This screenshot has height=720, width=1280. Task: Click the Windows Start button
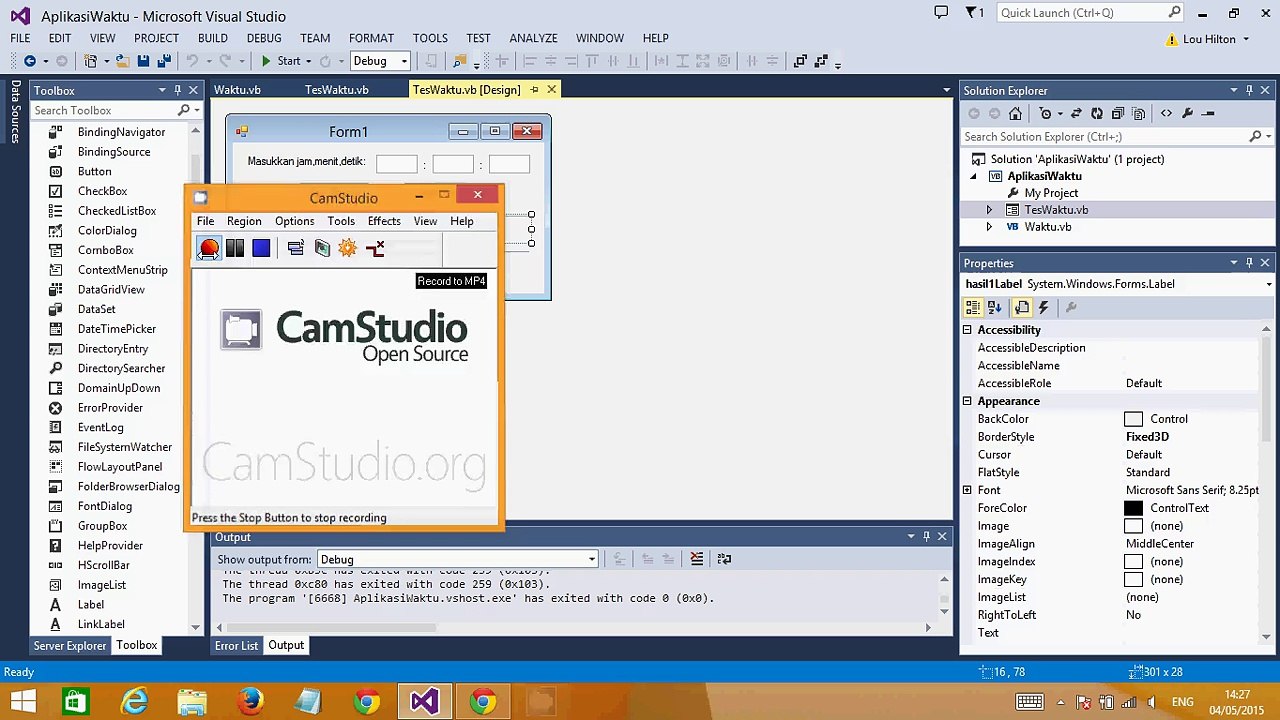point(24,702)
